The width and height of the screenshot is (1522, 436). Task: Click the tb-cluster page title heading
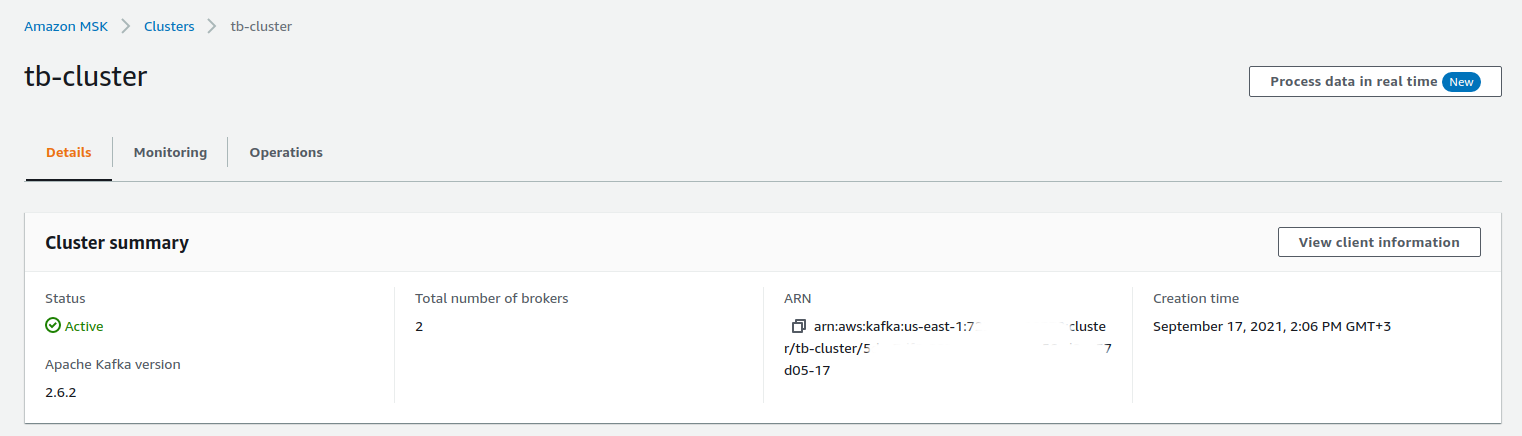pyautogui.click(x=86, y=77)
